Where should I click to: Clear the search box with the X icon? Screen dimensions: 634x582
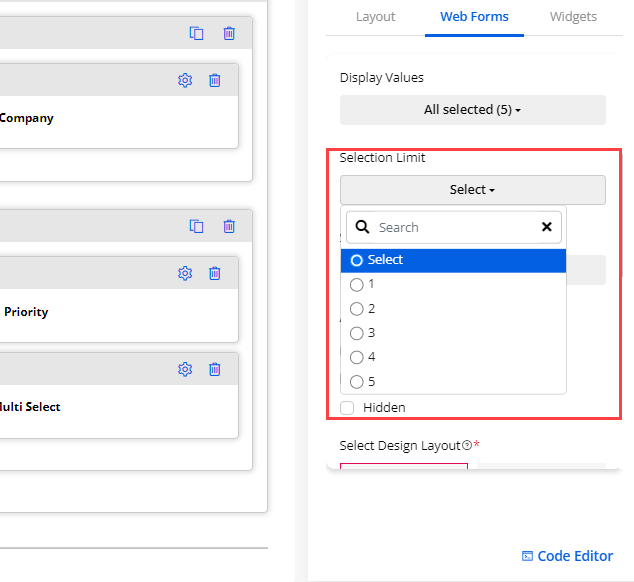[546, 227]
